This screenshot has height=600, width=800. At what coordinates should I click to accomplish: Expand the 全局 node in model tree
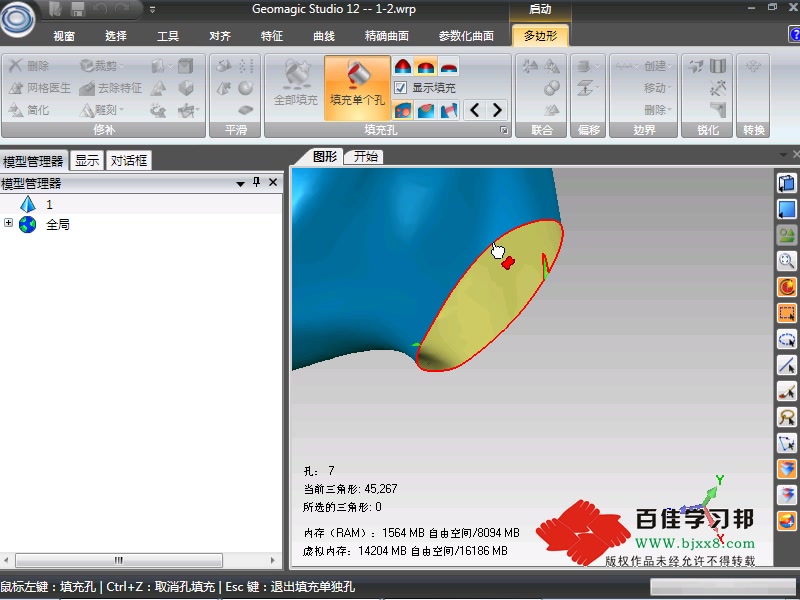[8, 224]
